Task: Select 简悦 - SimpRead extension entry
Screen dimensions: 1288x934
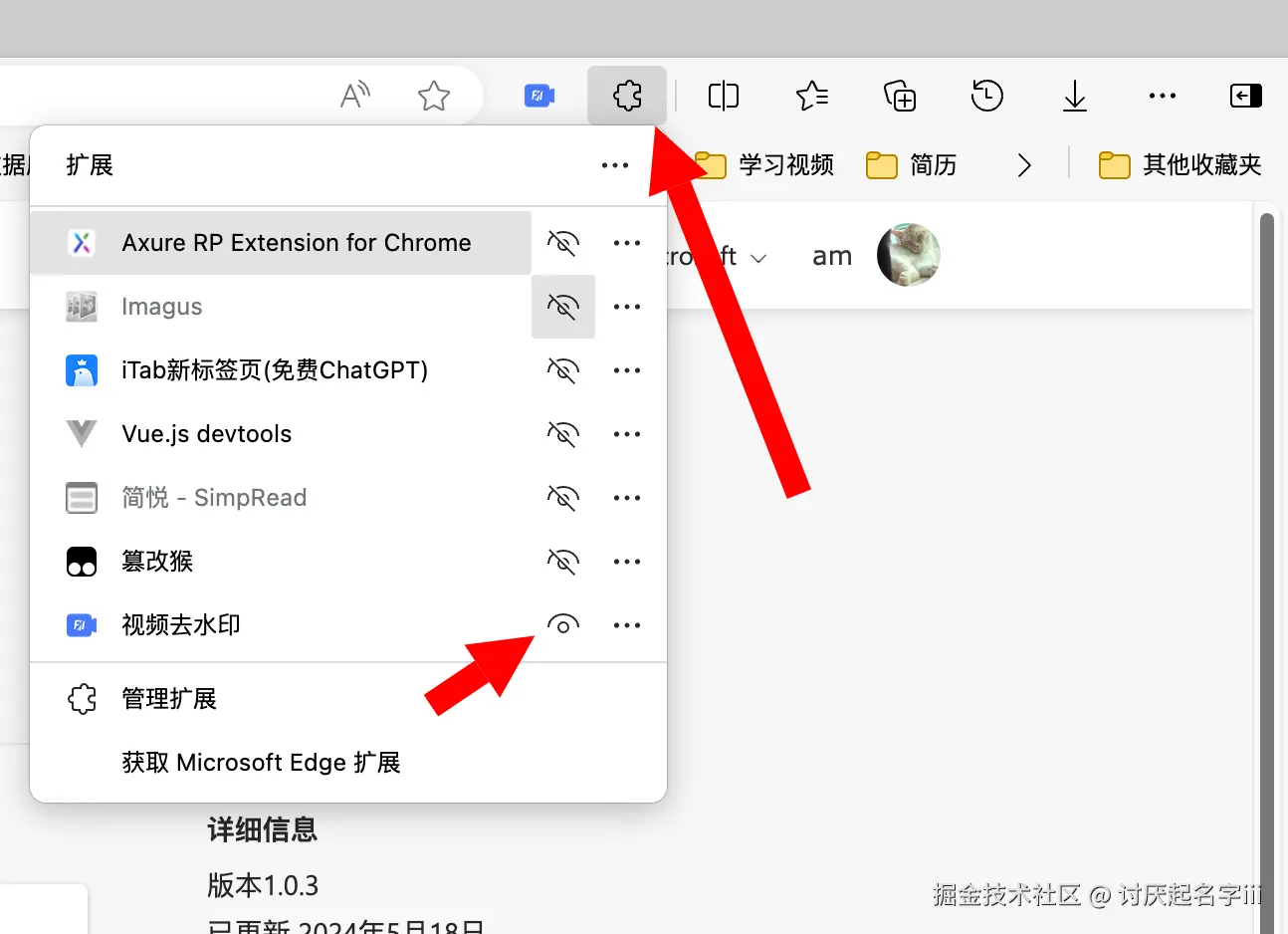Action: pyautogui.click(x=281, y=498)
